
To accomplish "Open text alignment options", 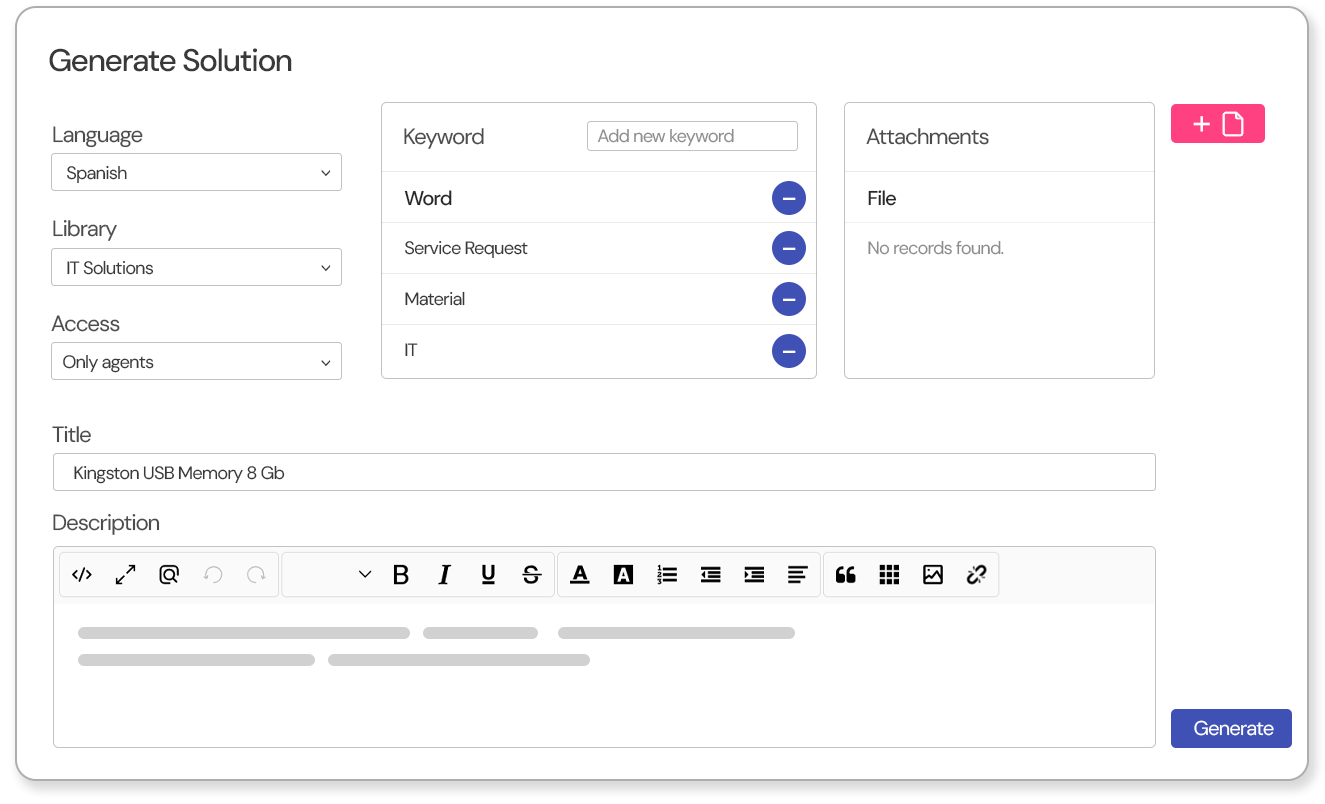I will point(797,575).
